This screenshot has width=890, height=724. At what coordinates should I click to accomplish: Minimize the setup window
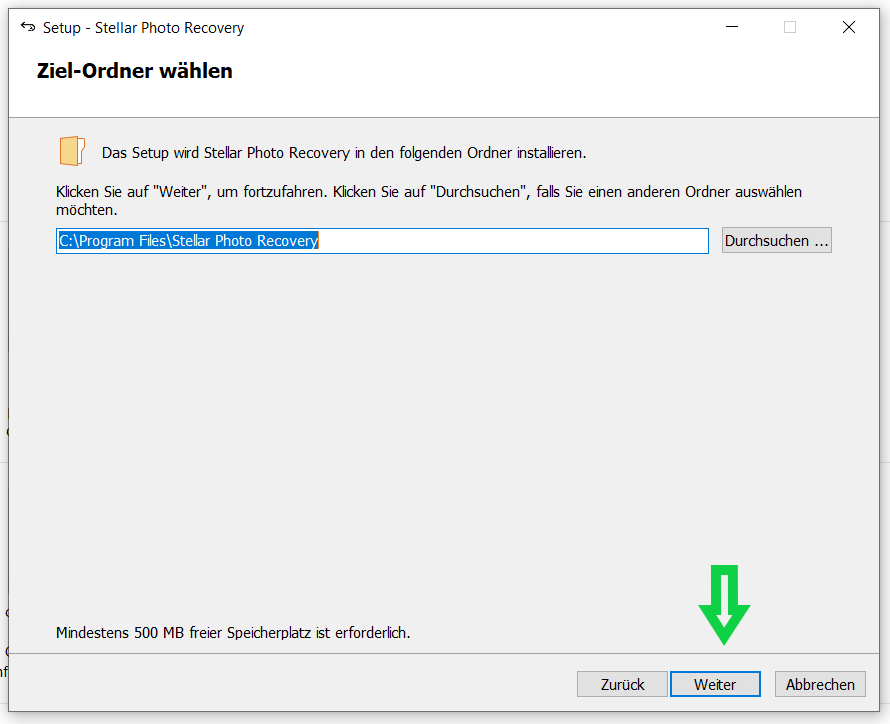pyautogui.click(x=732, y=27)
